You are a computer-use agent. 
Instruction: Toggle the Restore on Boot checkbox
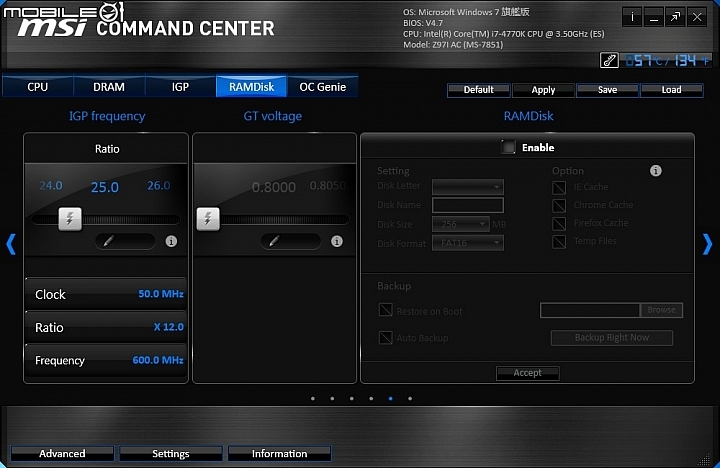tap(385, 310)
